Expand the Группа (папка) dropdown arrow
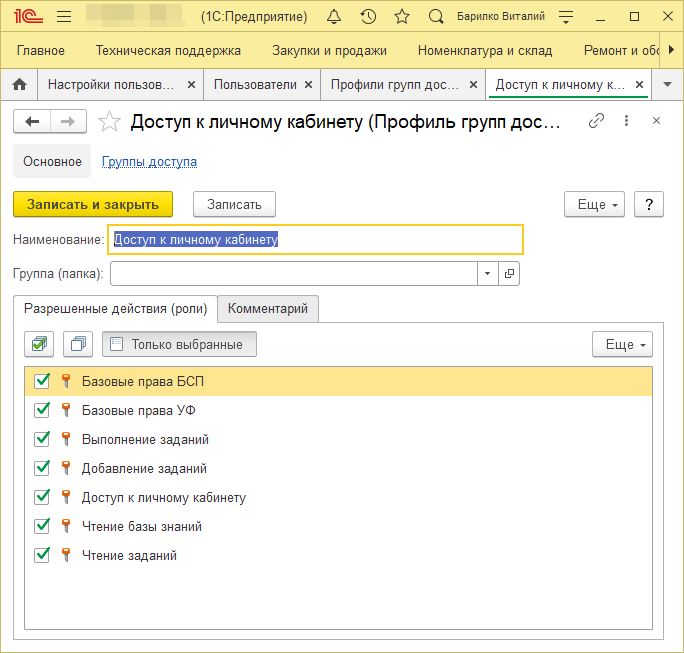This screenshot has height=653, width=684. point(487,274)
